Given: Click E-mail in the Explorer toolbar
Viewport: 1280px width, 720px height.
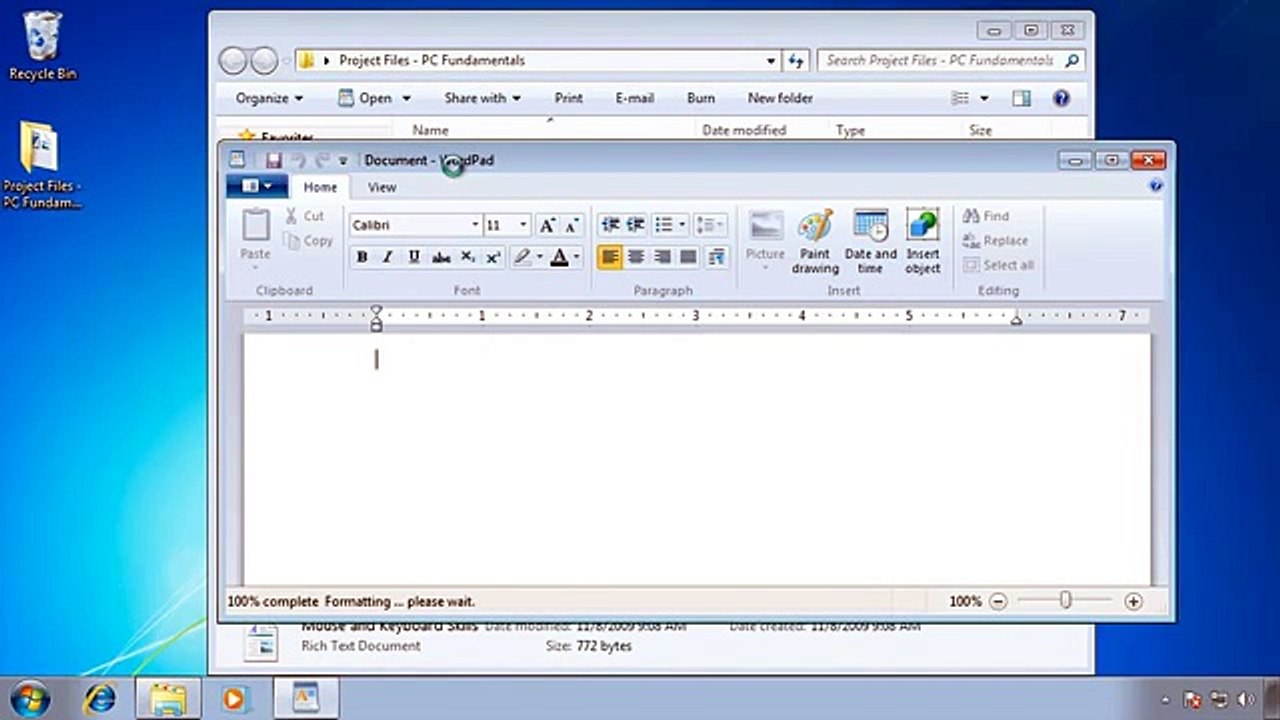Looking at the screenshot, I should 635,98.
